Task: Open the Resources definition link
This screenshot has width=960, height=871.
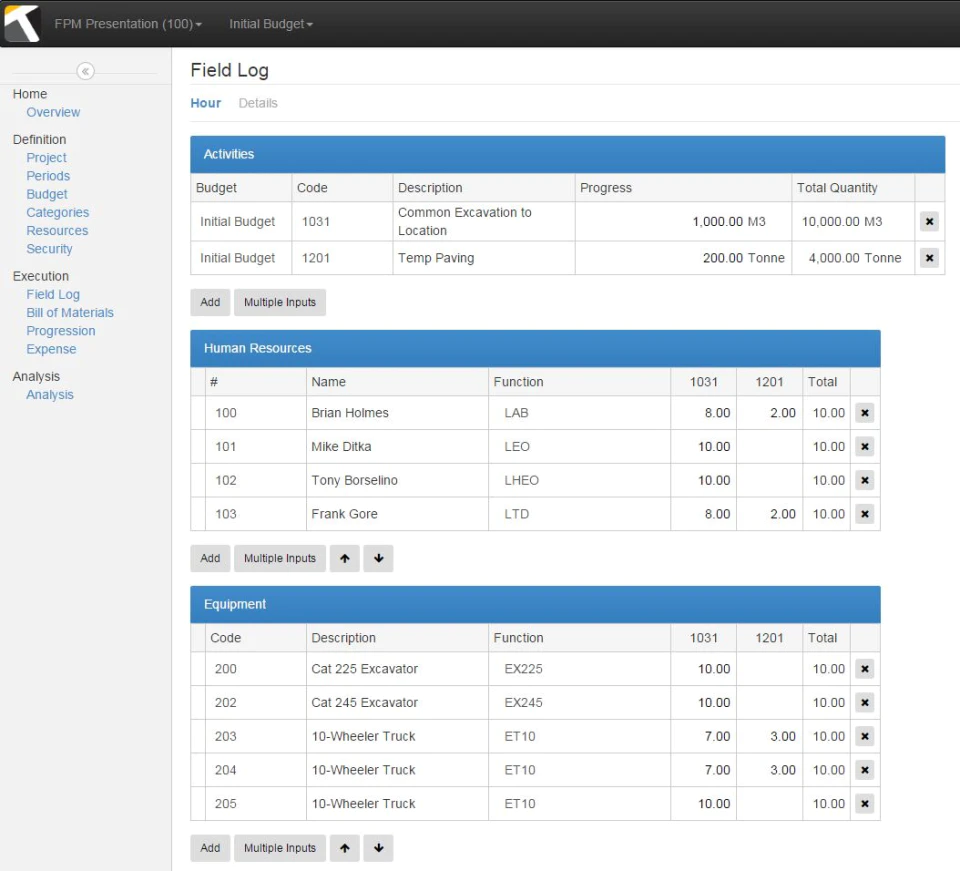Action: click(57, 231)
